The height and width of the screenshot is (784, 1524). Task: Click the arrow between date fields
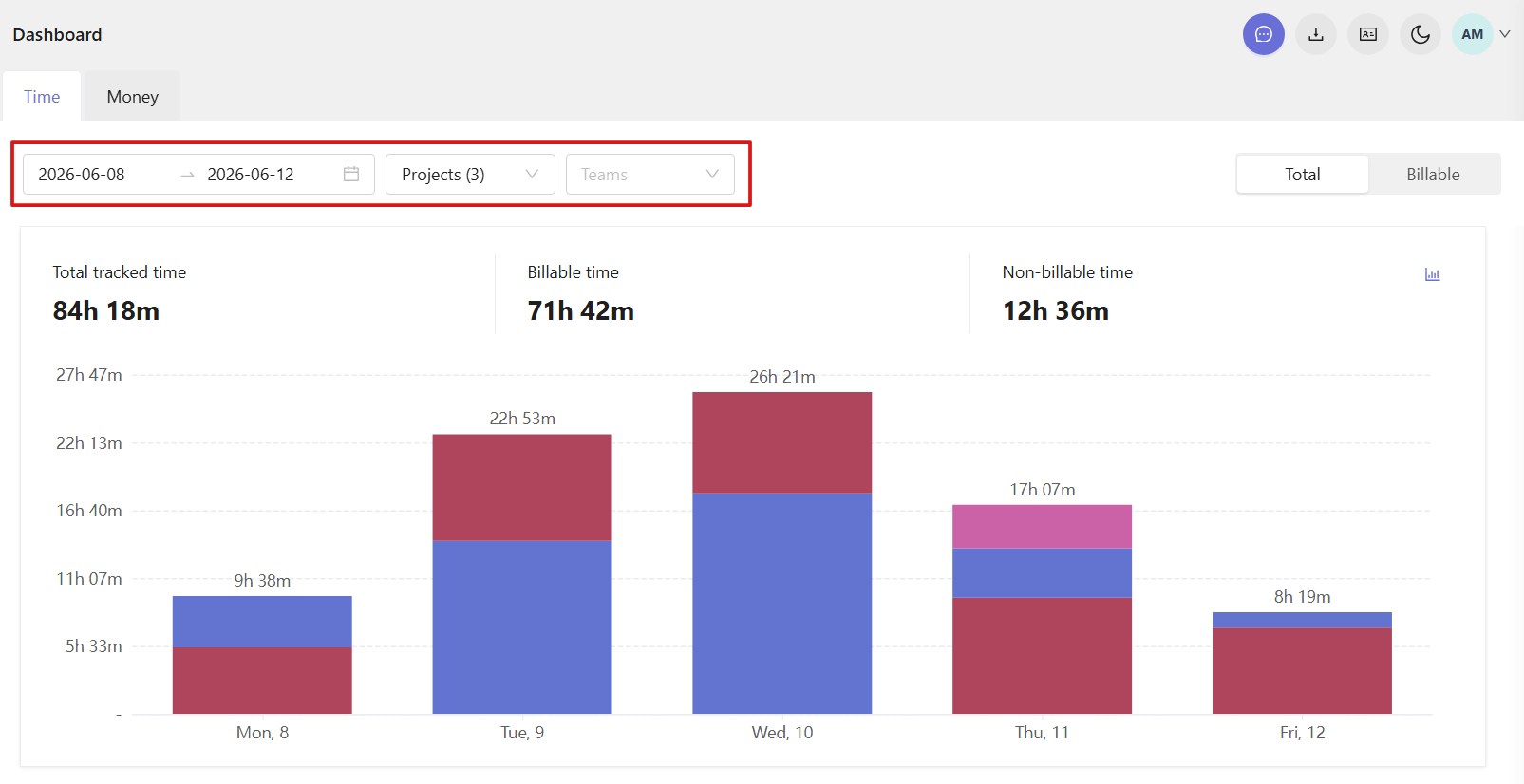point(187,175)
